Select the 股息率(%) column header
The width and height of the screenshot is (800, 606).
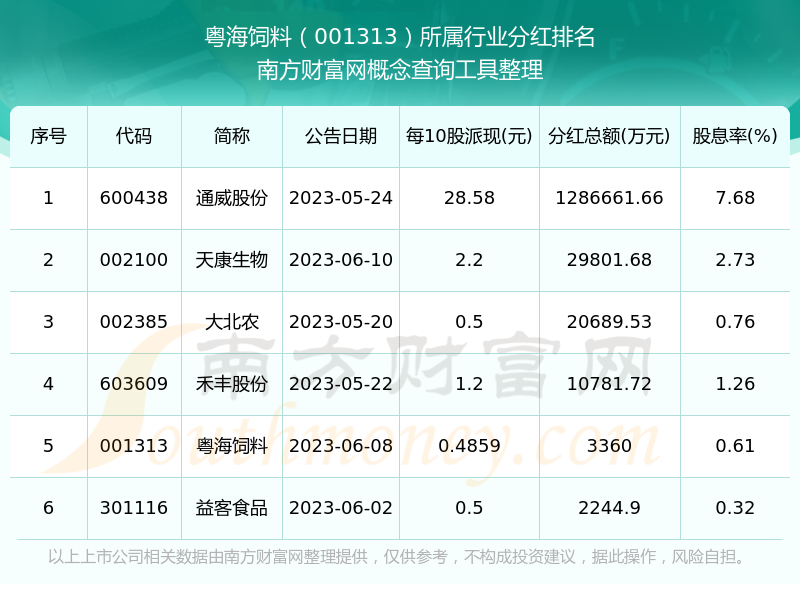735,136
